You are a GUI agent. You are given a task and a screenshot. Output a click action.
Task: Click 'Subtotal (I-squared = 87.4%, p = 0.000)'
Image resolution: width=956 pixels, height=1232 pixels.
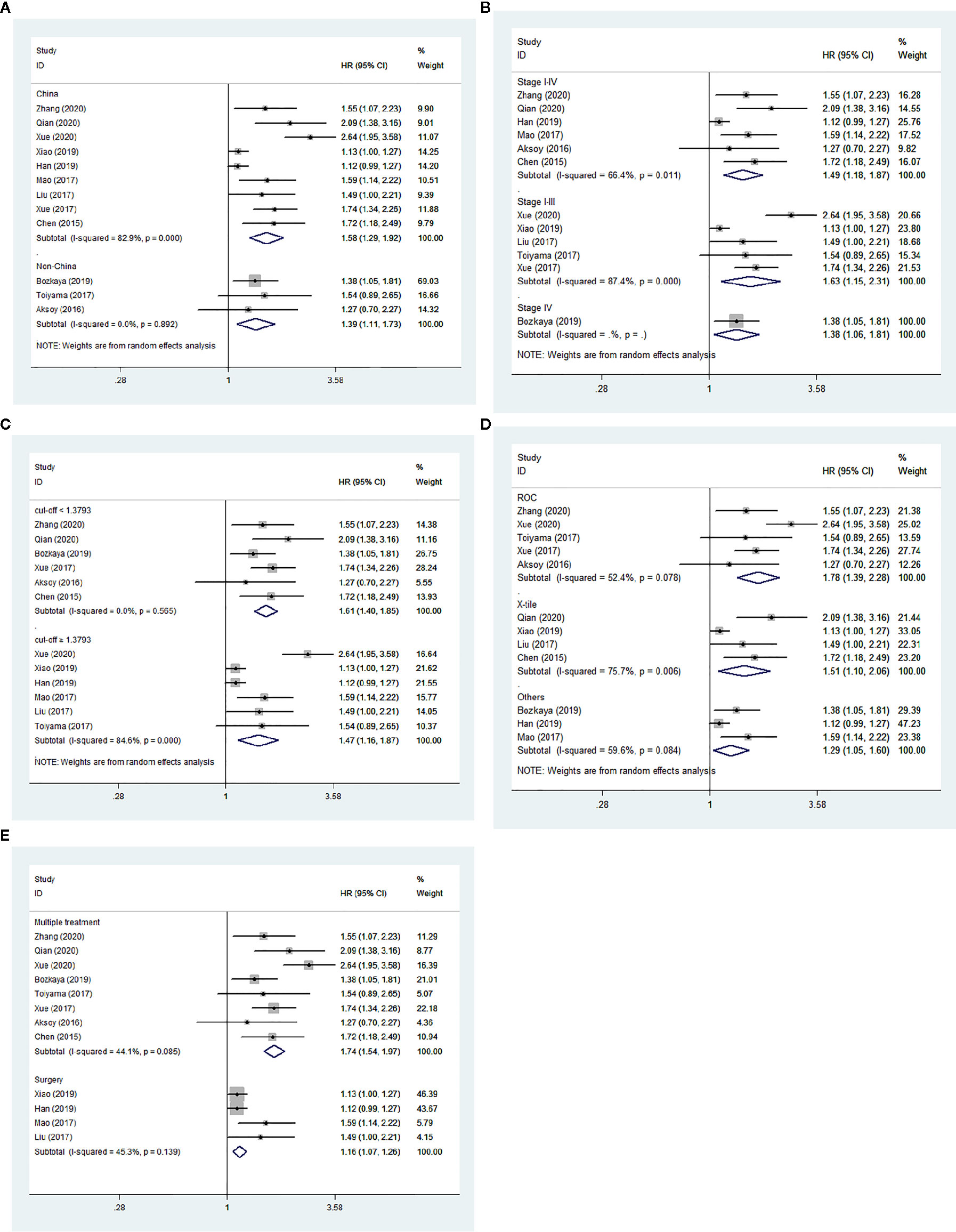[599, 281]
